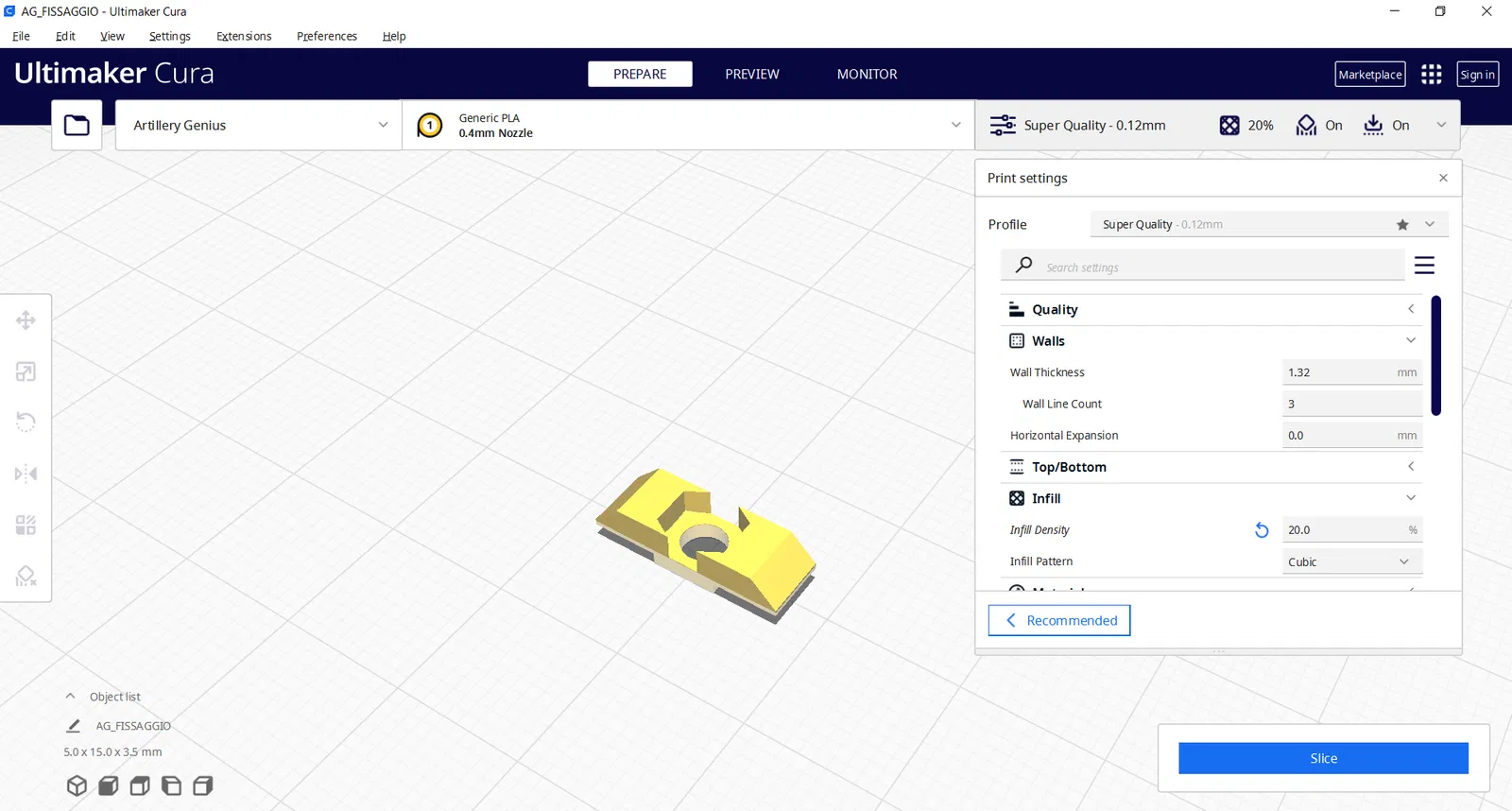Select AG_FISSAGGIO in the object list
This screenshot has width=1512, height=811.
click(133, 726)
